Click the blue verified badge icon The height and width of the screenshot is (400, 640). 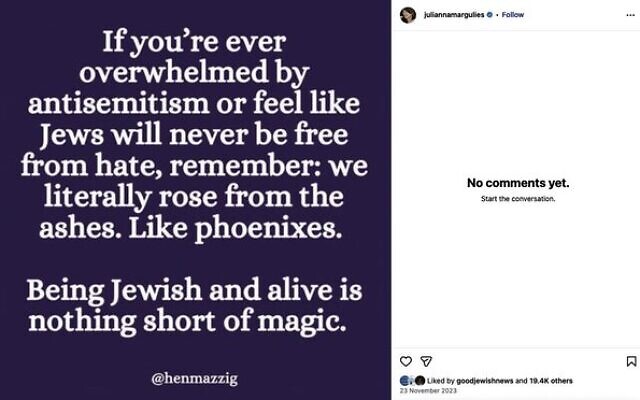489,15
